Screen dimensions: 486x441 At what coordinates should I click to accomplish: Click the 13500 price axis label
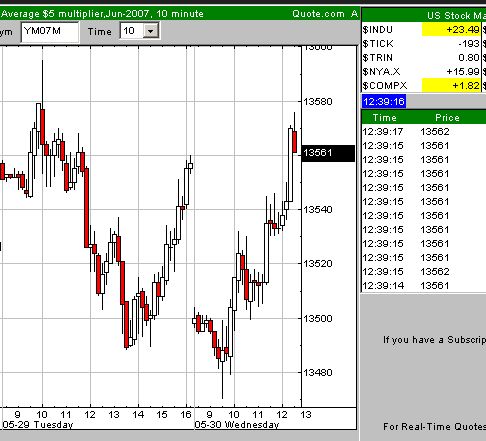point(318,318)
